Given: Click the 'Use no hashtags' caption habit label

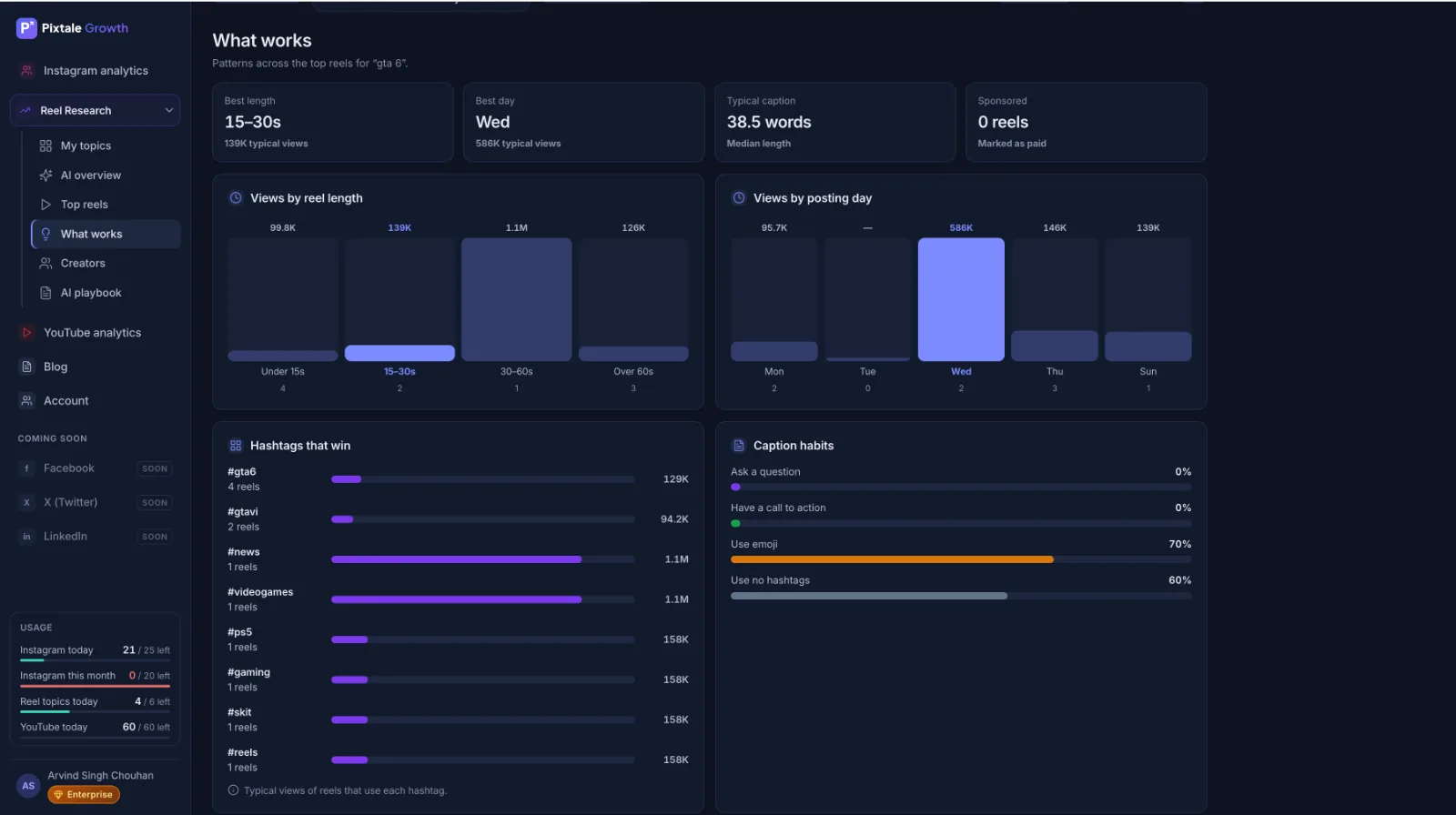Looking at the screenshot, I should [x=770, y=580].
